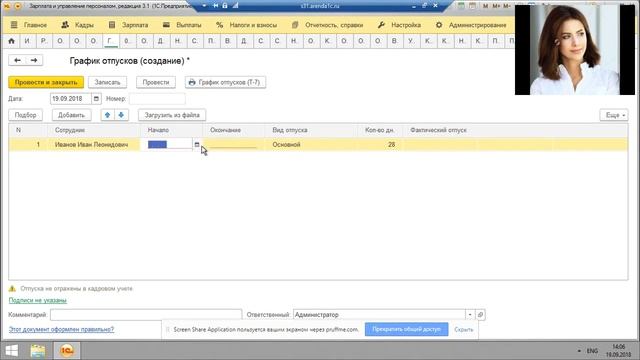Print График отпусков (Т-7) form

click(225, 82)
